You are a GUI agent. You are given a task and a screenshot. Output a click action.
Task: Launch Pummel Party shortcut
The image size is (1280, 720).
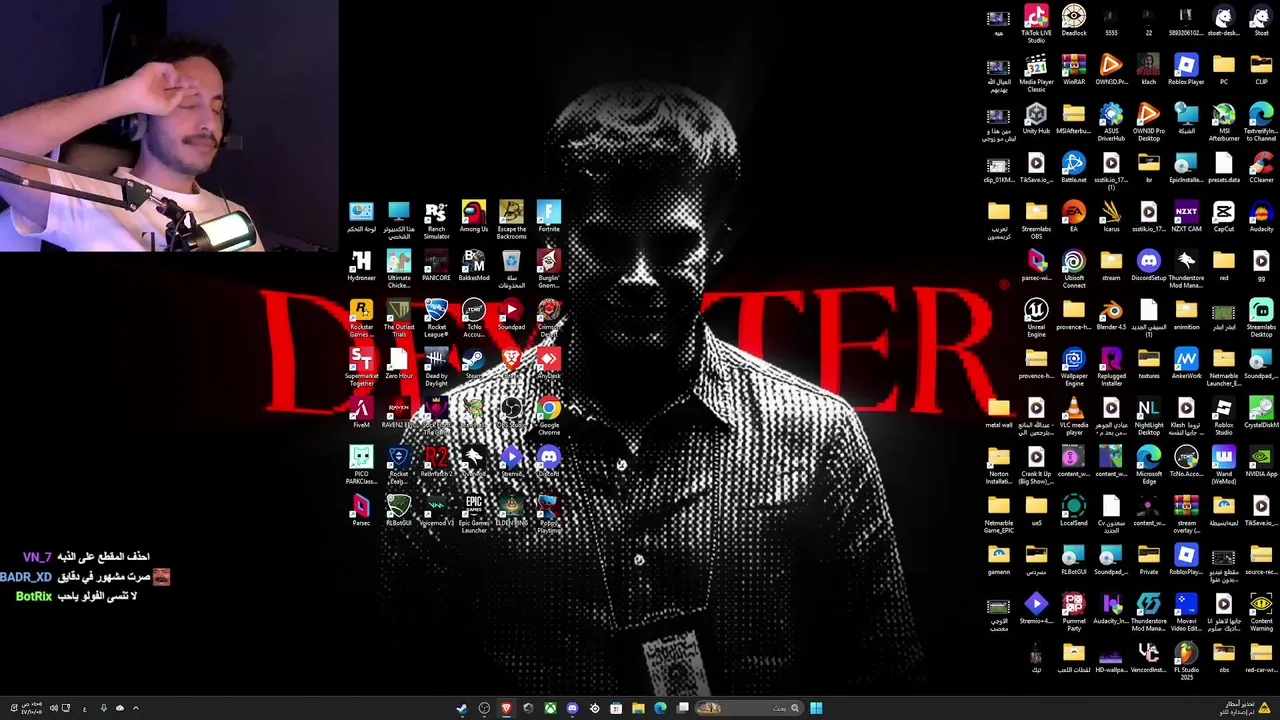[1074, 612]
